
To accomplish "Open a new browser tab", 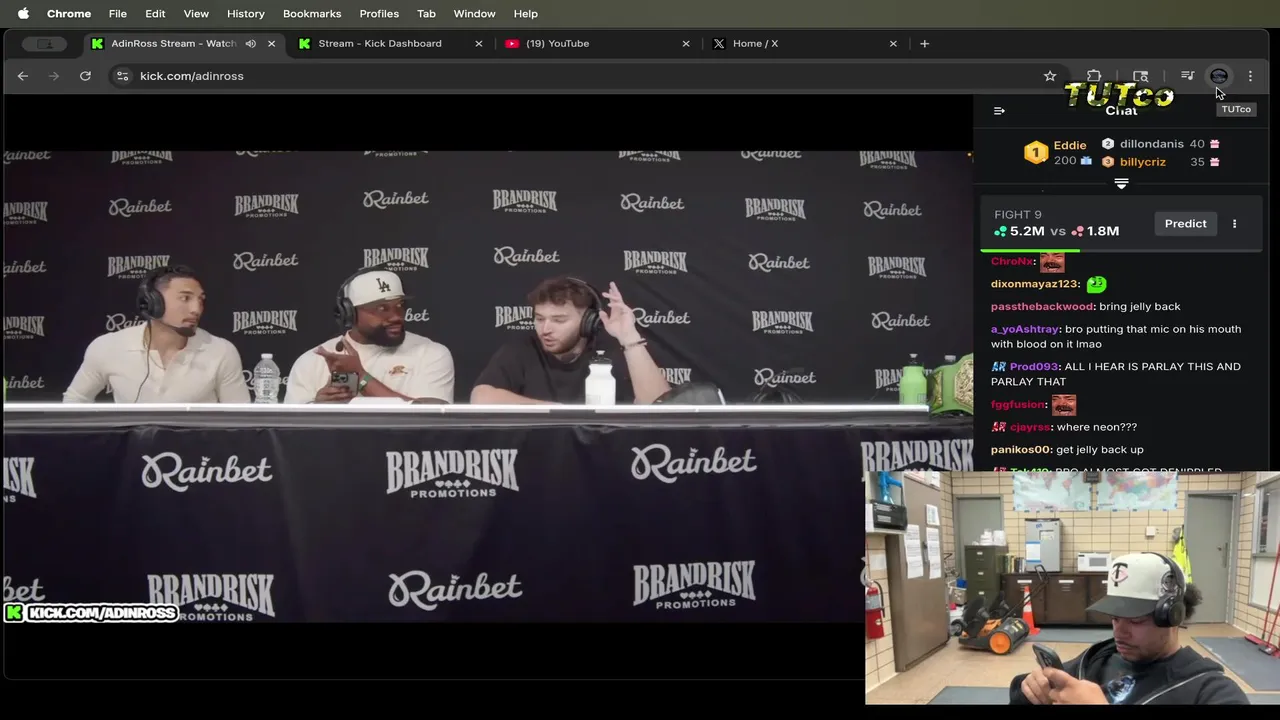I will (924, 44).
